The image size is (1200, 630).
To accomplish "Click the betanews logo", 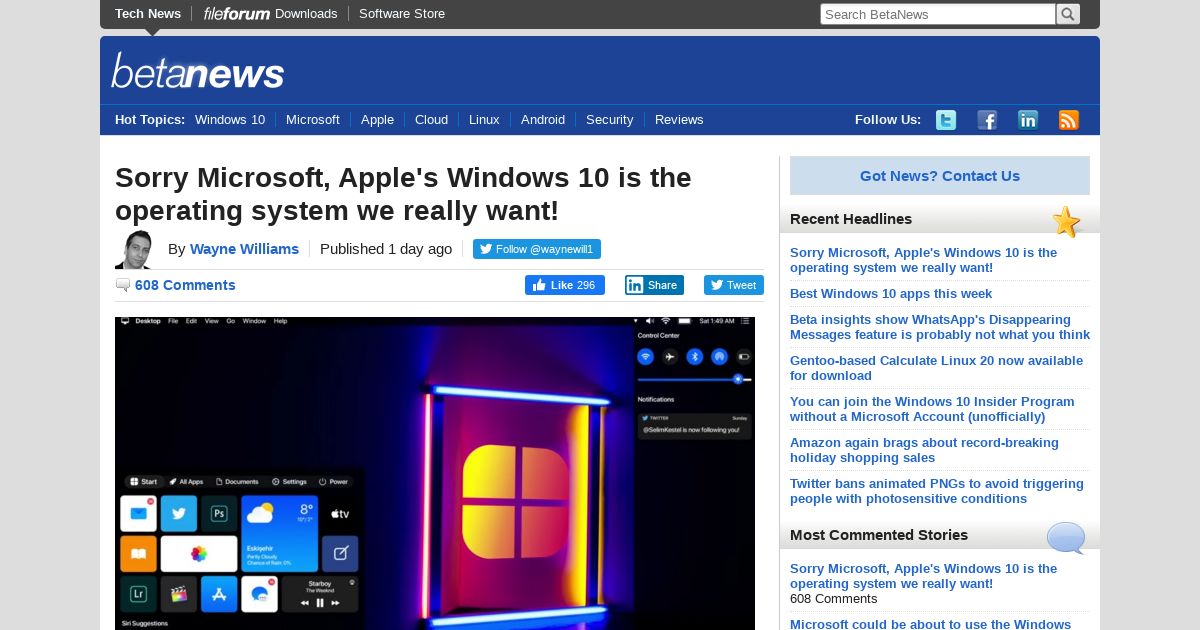I will coord(198,71).
